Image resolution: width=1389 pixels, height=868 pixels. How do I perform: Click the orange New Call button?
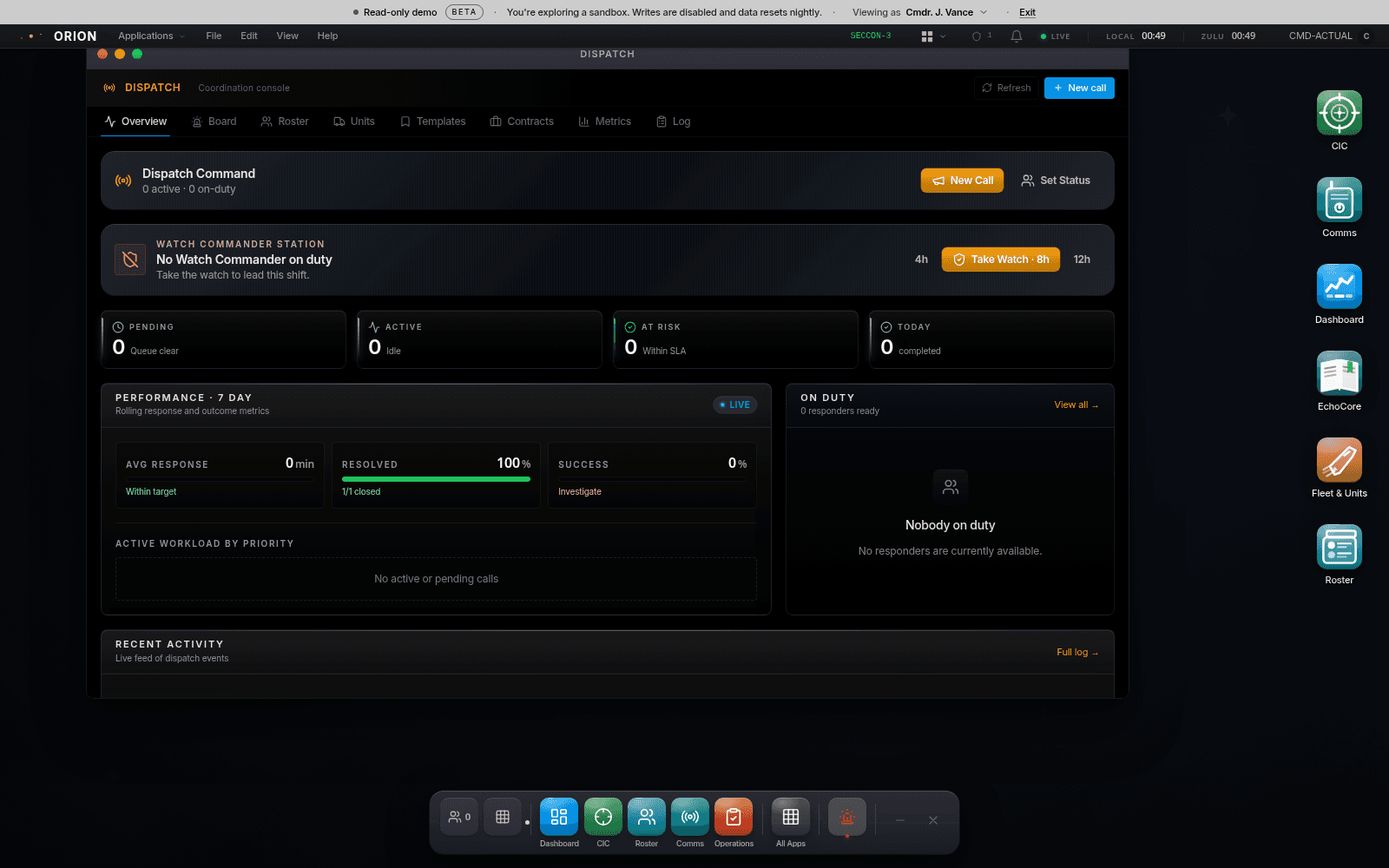[962, 181]
